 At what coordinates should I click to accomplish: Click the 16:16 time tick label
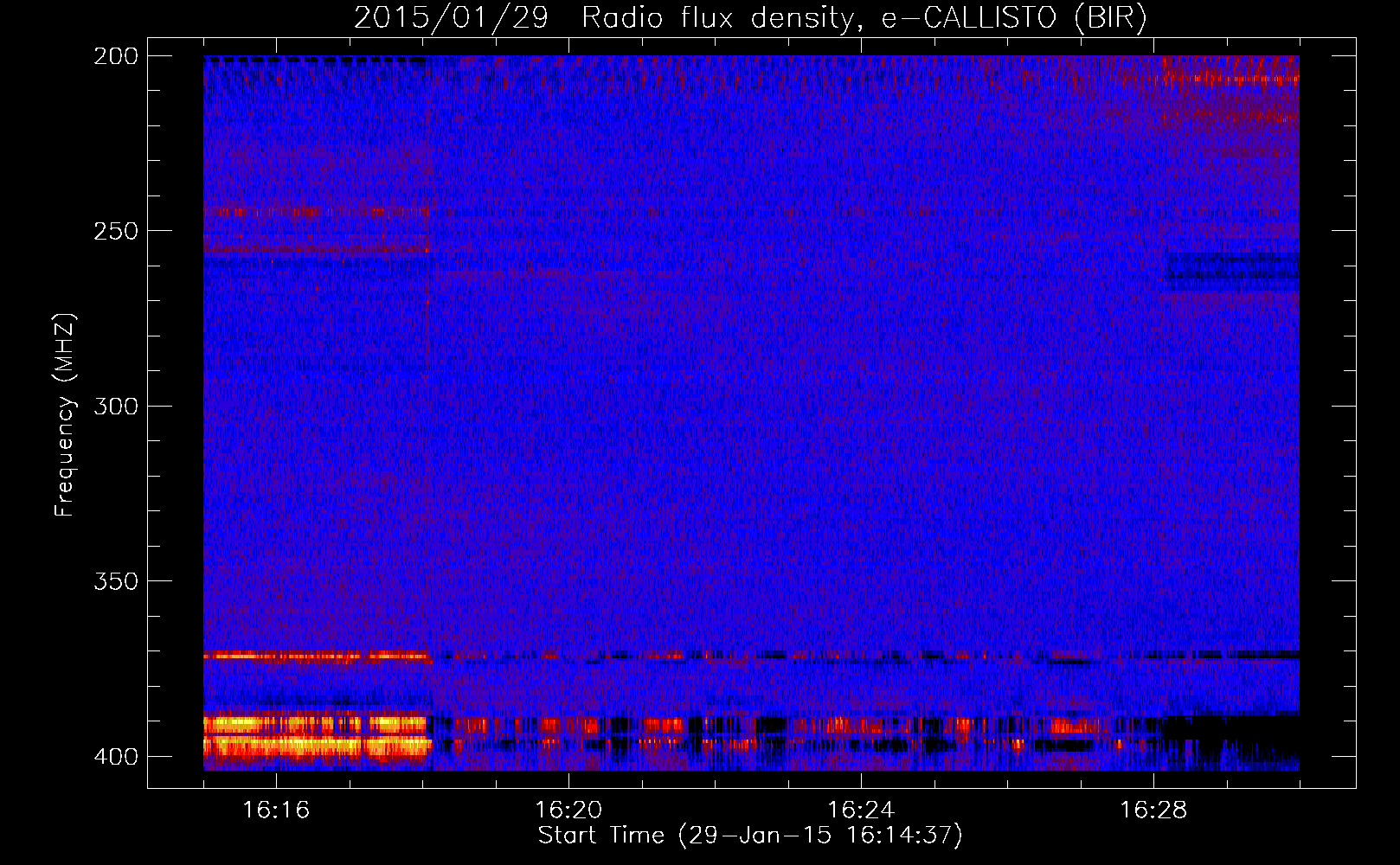pos(276,810)
